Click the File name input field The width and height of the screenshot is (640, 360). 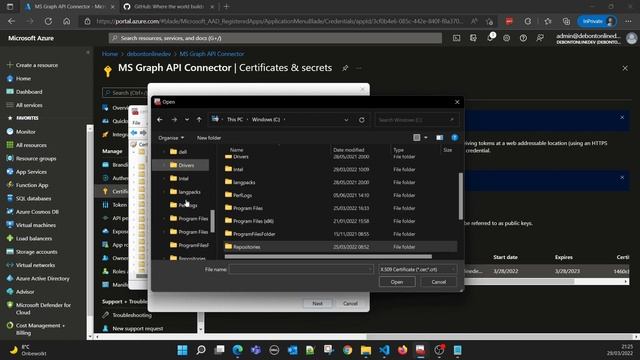point(301,269)
